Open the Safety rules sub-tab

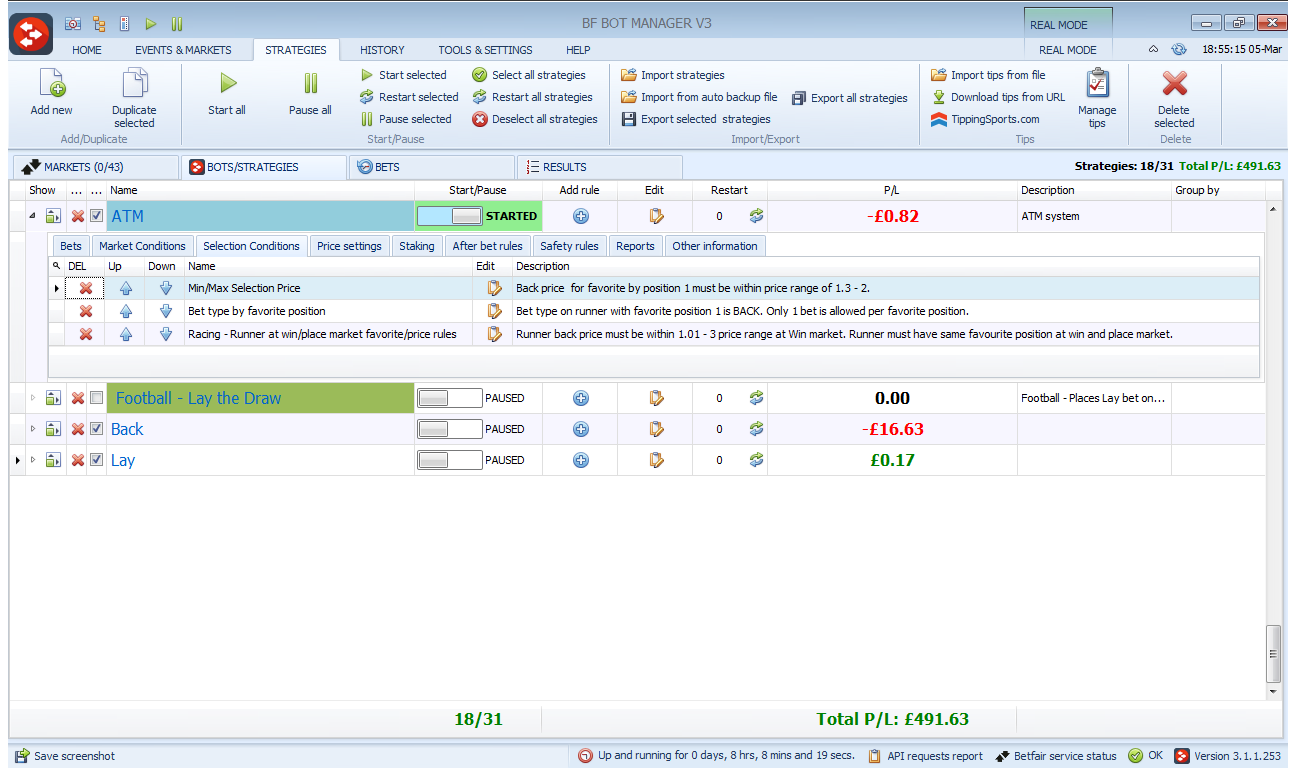(x=570, y=246)
